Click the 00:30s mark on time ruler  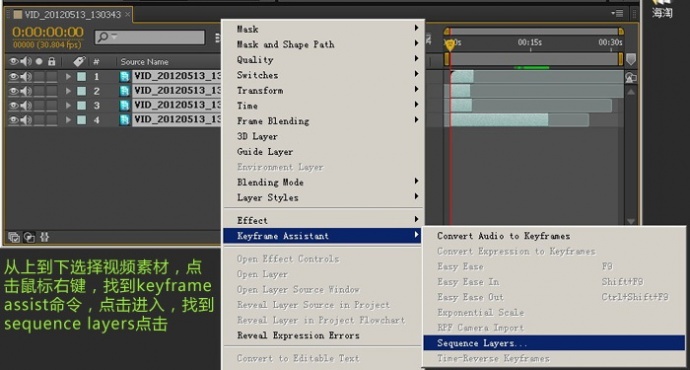[x=610, y=42]
